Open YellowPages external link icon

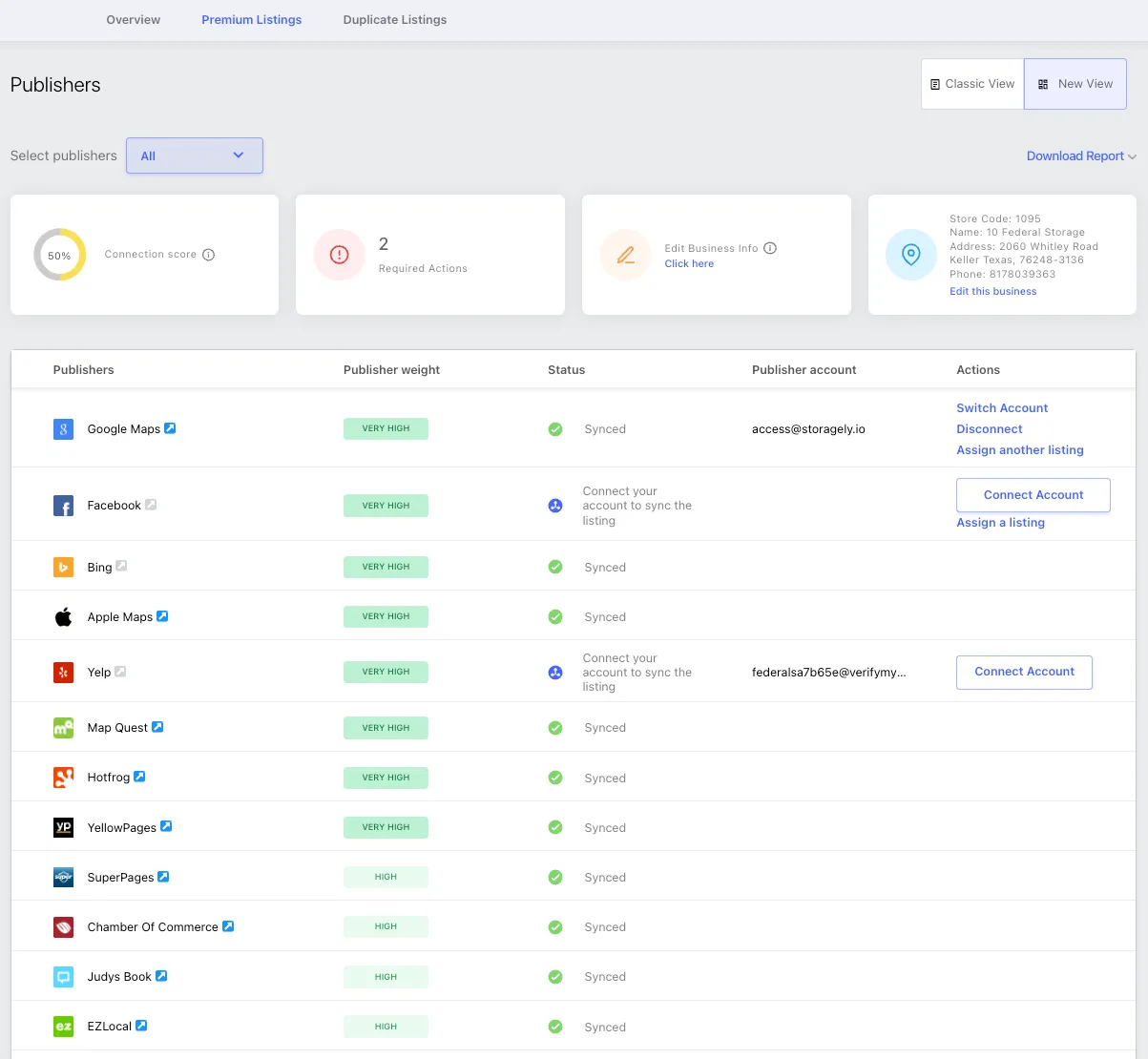click(166, 826)
